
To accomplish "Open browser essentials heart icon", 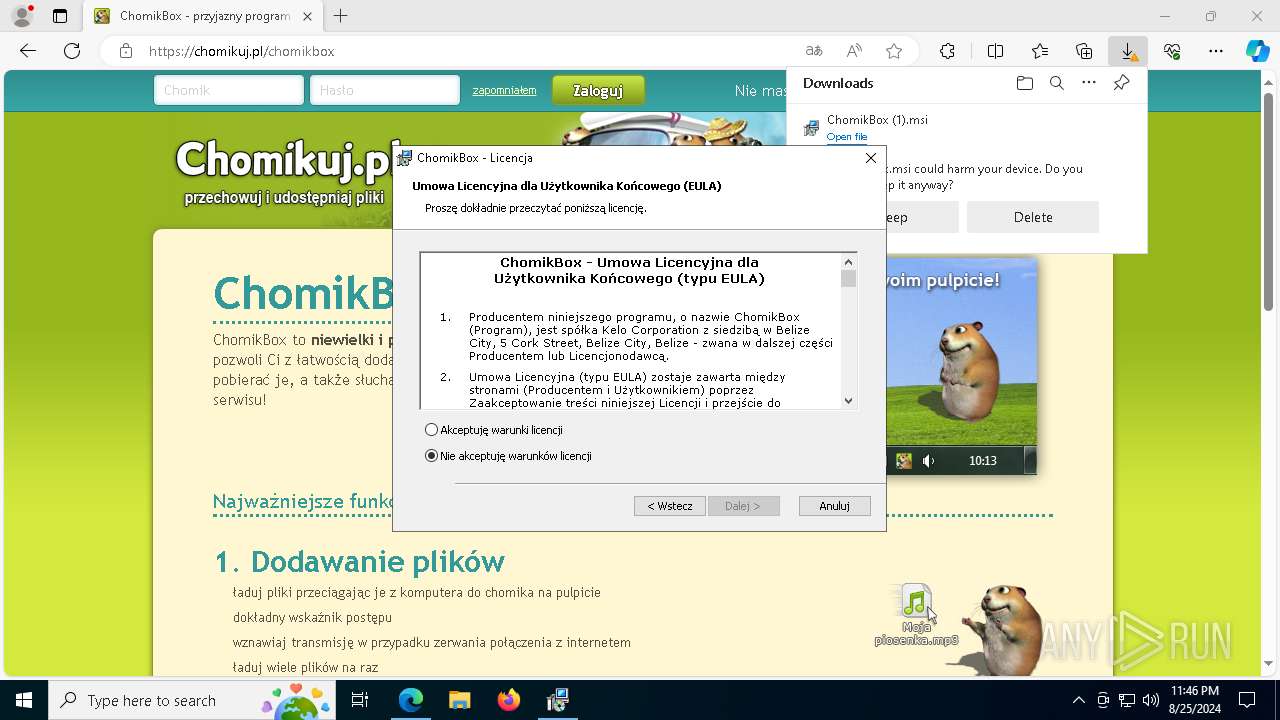I will click(1172, 51).
